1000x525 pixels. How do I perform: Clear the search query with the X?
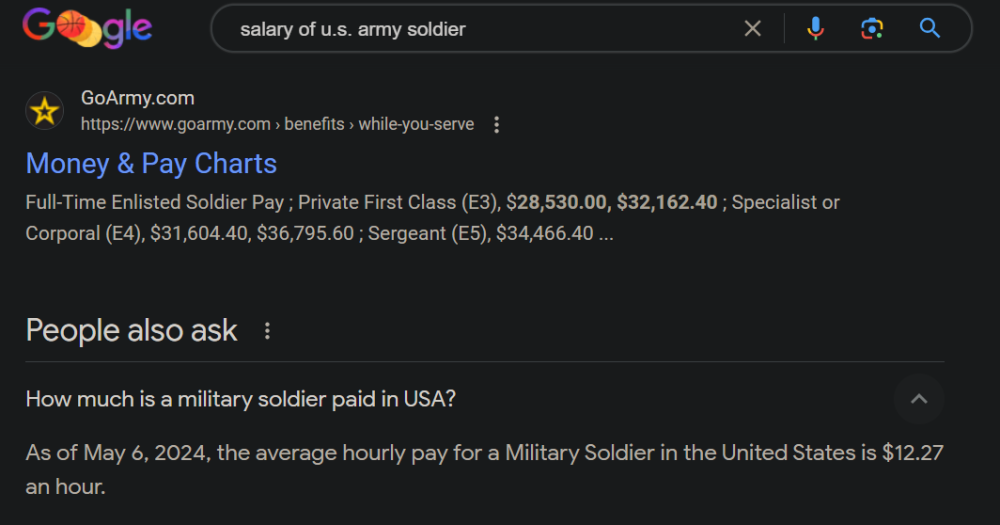[x=753, y=29]
